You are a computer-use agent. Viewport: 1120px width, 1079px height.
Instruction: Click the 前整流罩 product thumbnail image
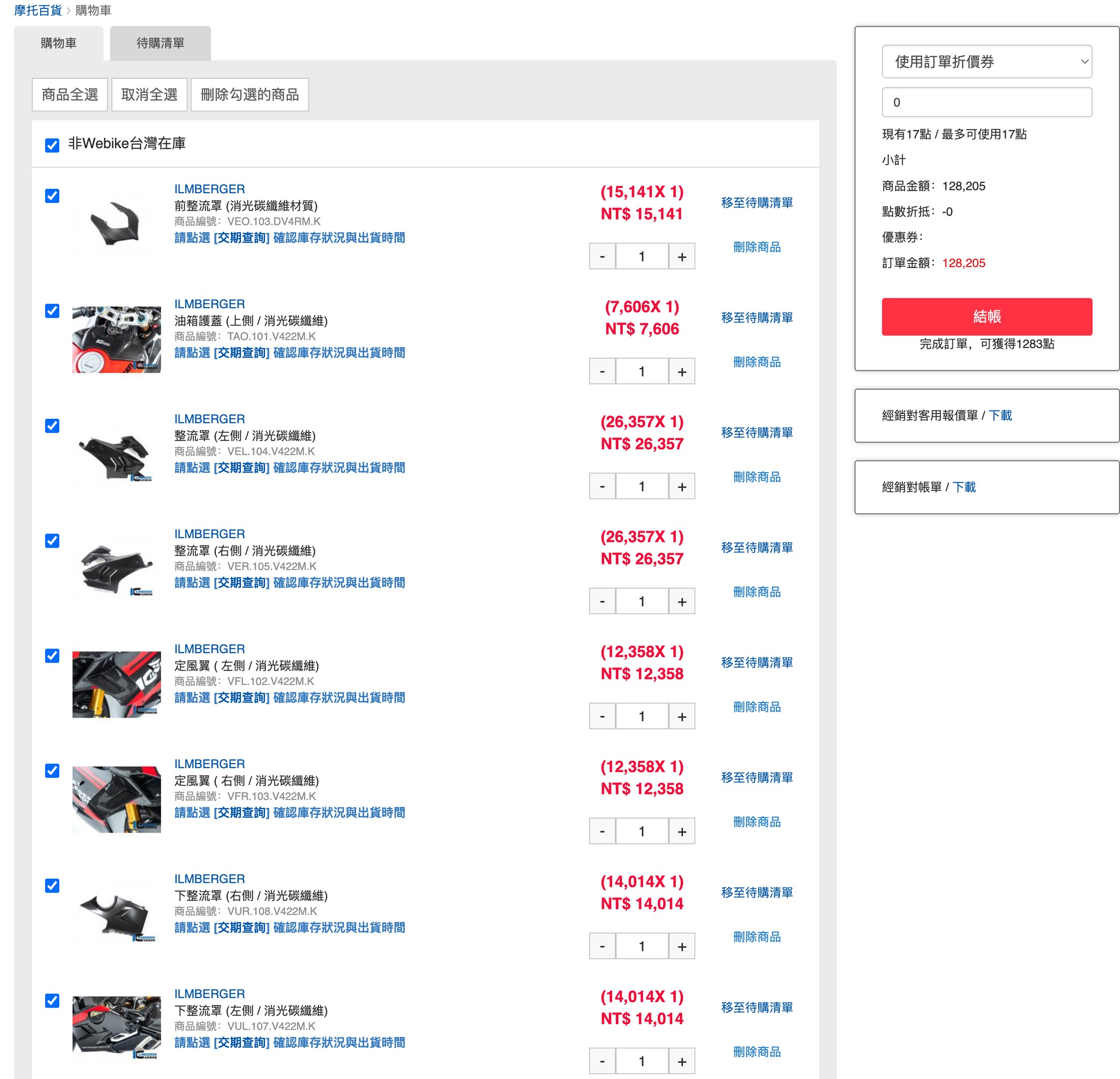[117, 224]
